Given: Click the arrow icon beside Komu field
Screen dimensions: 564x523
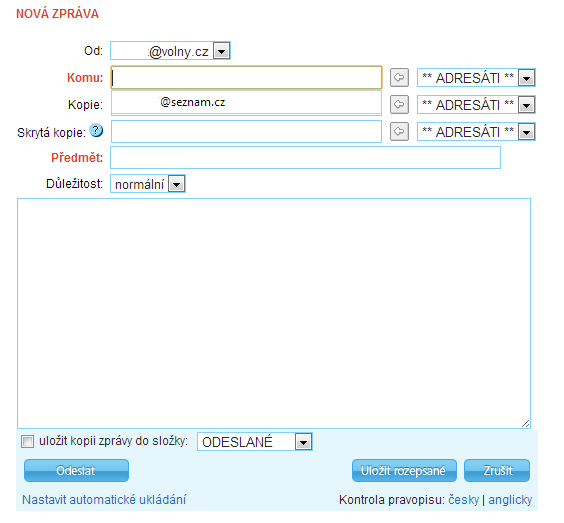Looking at the screenshot, I should click(399, 77).
